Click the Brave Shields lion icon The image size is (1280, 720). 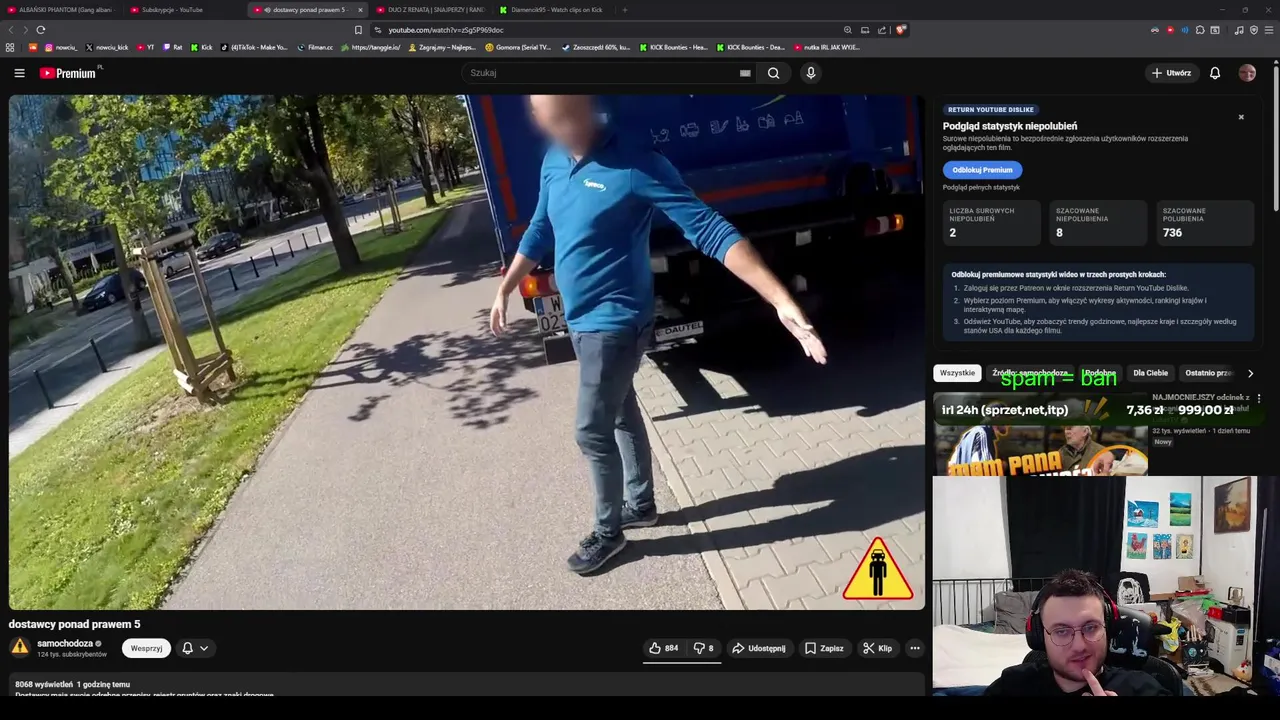pos(901,30)
